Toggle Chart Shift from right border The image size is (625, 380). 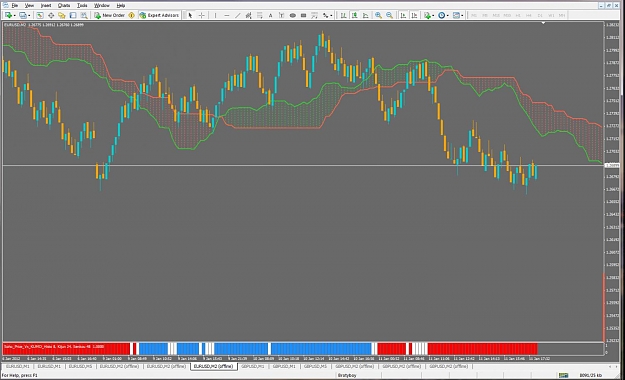[x=415, y=15]
